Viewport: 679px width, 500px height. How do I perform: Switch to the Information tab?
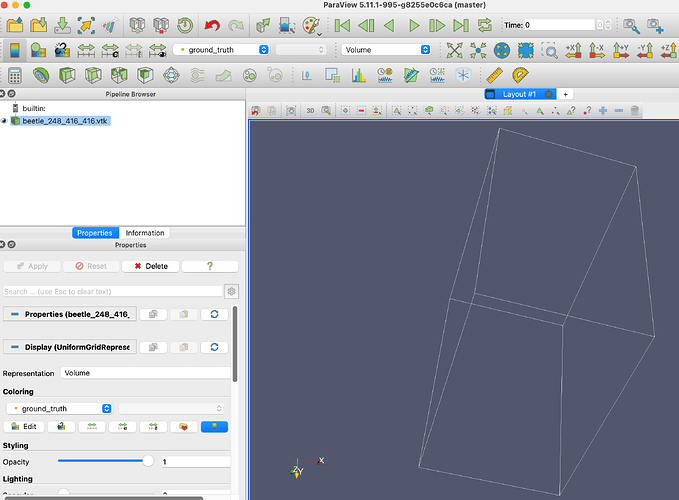pyautogui.click(x=145, y=233)
